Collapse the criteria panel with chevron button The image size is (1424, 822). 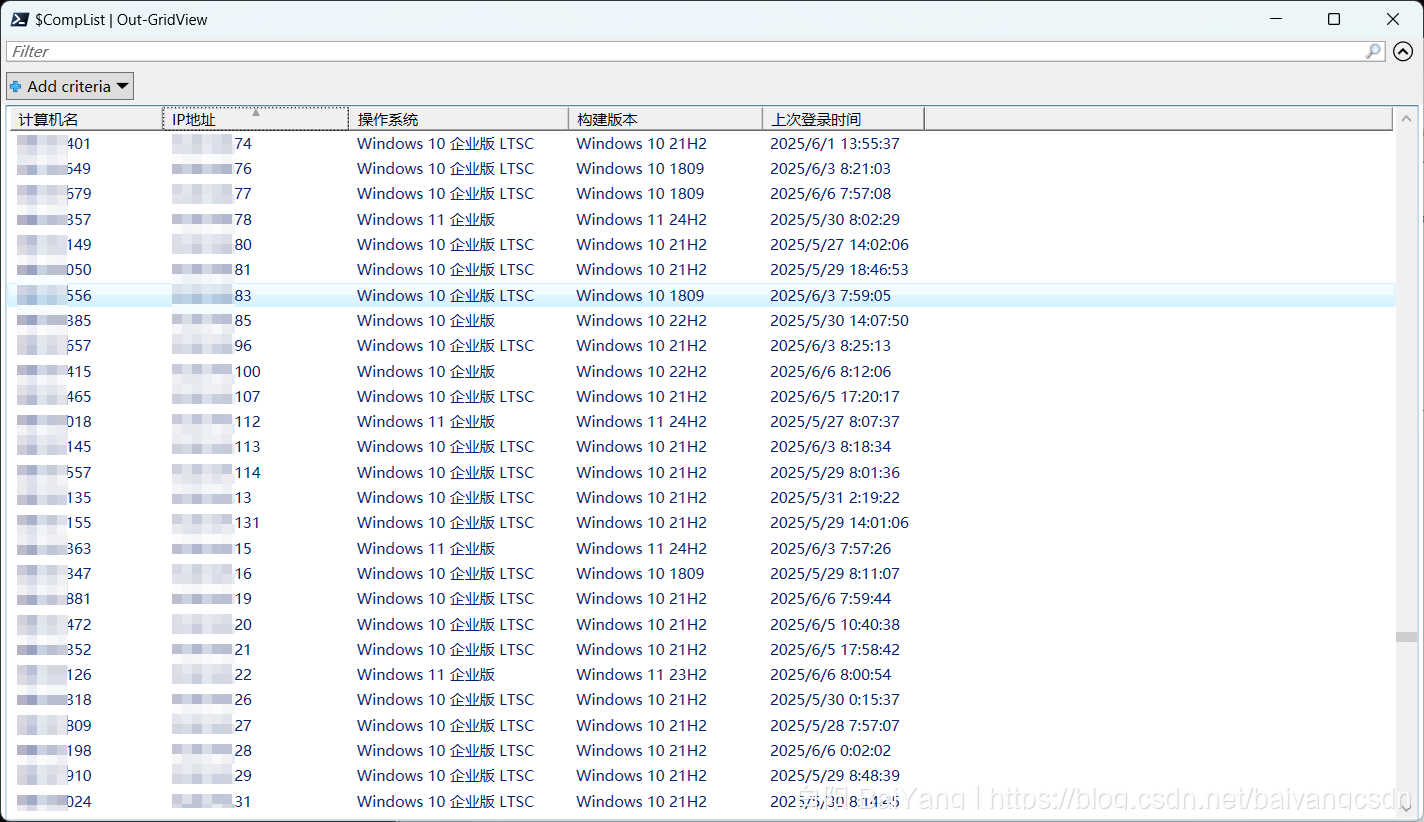[x=1403, y=51]
